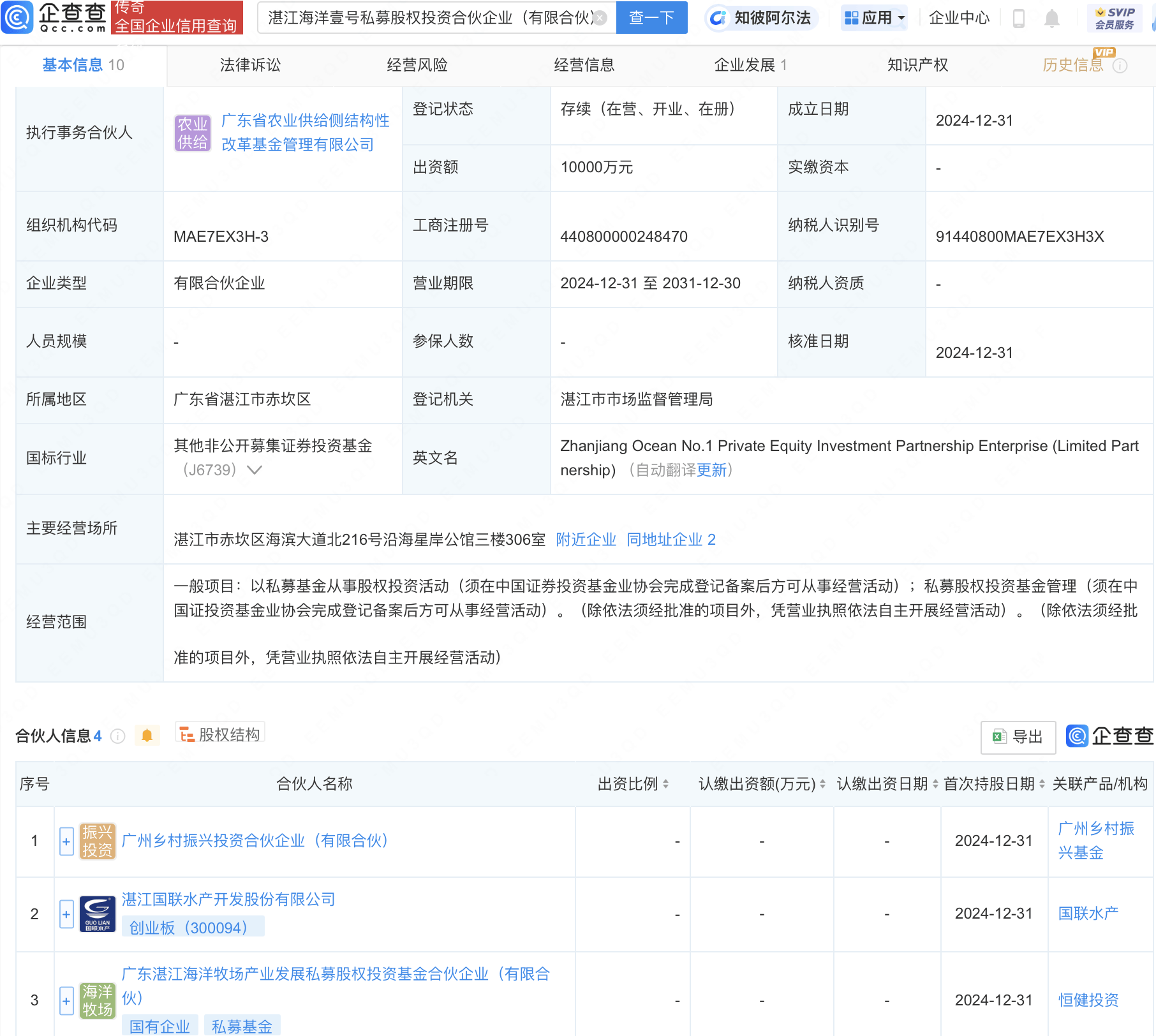Open the mobile phone app icon
Image resolution: width=1156 pixels, height=1036 pixels.
point(1019,18)
